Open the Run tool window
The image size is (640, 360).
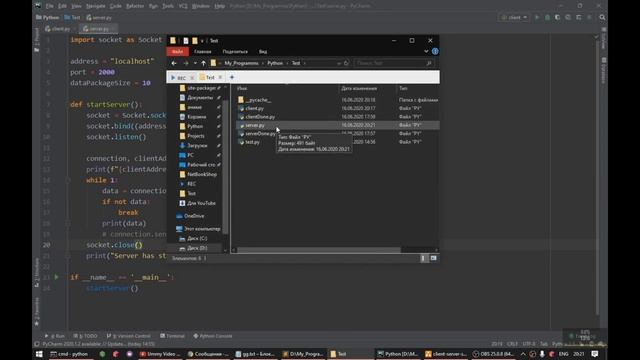click(55, 336)
